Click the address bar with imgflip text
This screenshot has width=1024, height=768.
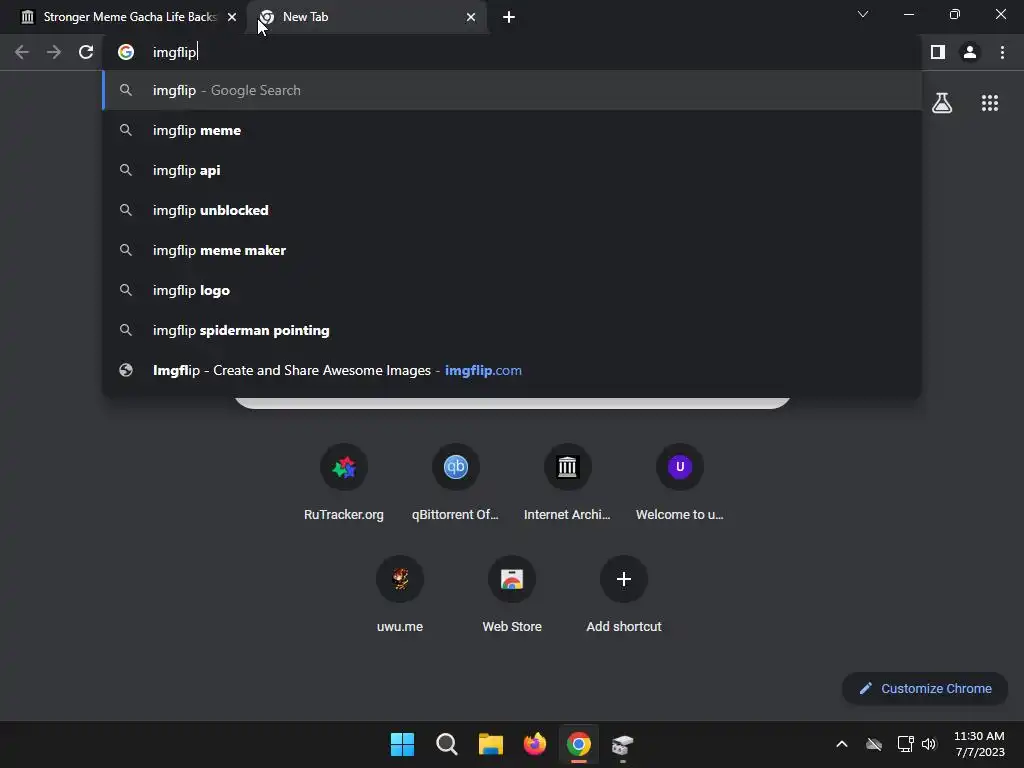pyautogui.click(x=511, y=52)
